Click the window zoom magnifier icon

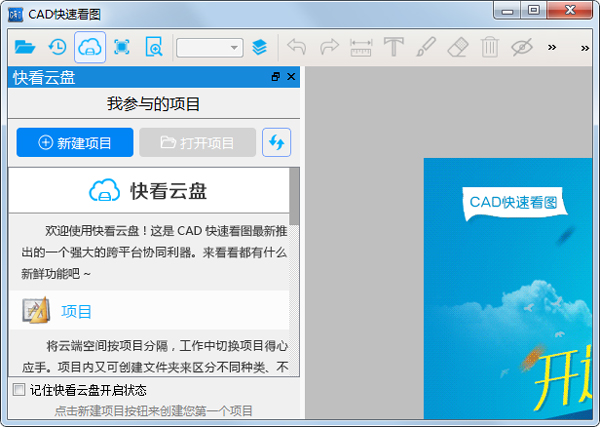154,47
